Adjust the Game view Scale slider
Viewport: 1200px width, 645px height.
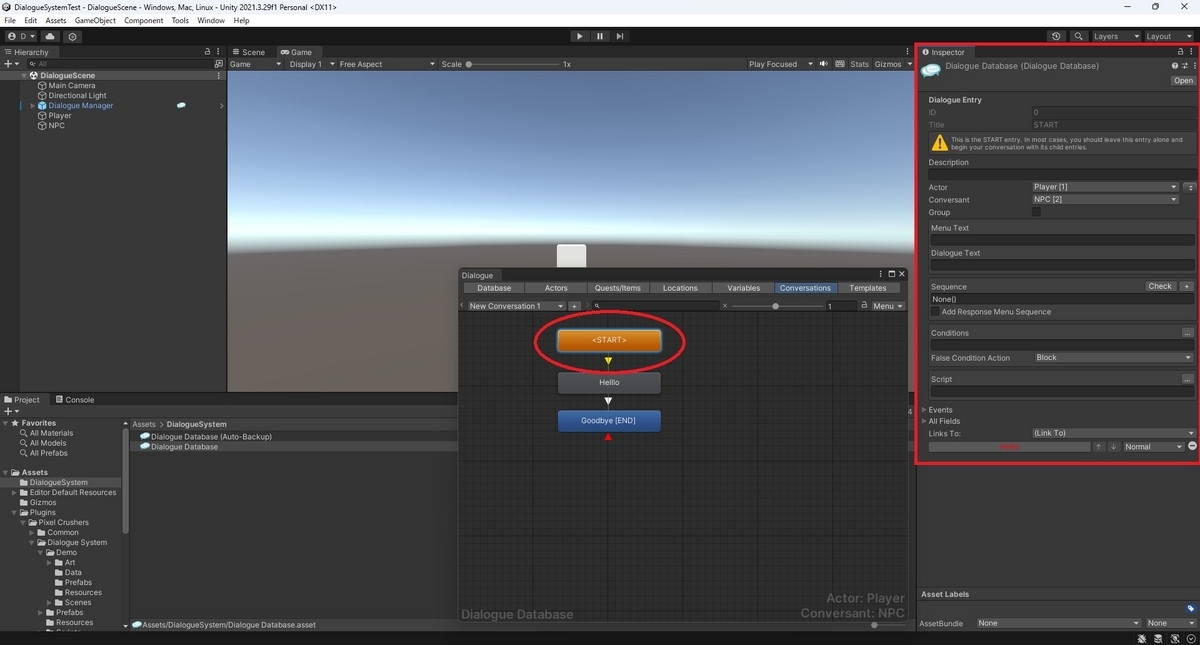(x=513, y=64)
